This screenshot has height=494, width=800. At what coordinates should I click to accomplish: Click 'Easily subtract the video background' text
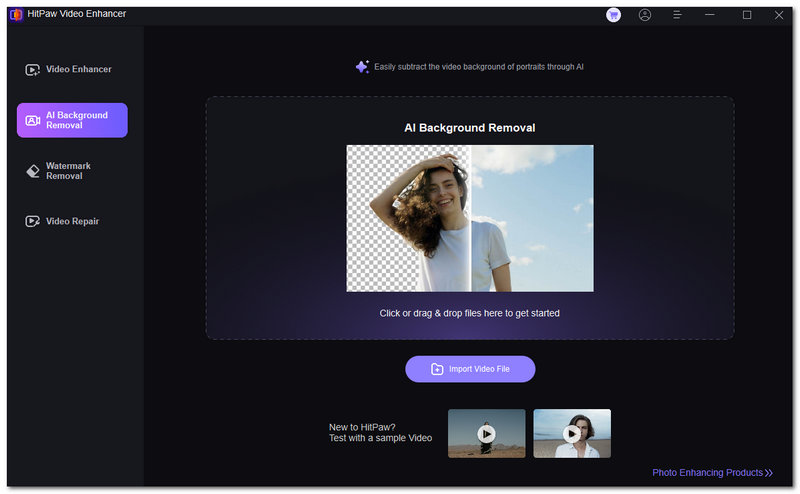click(x=479, y=67)
